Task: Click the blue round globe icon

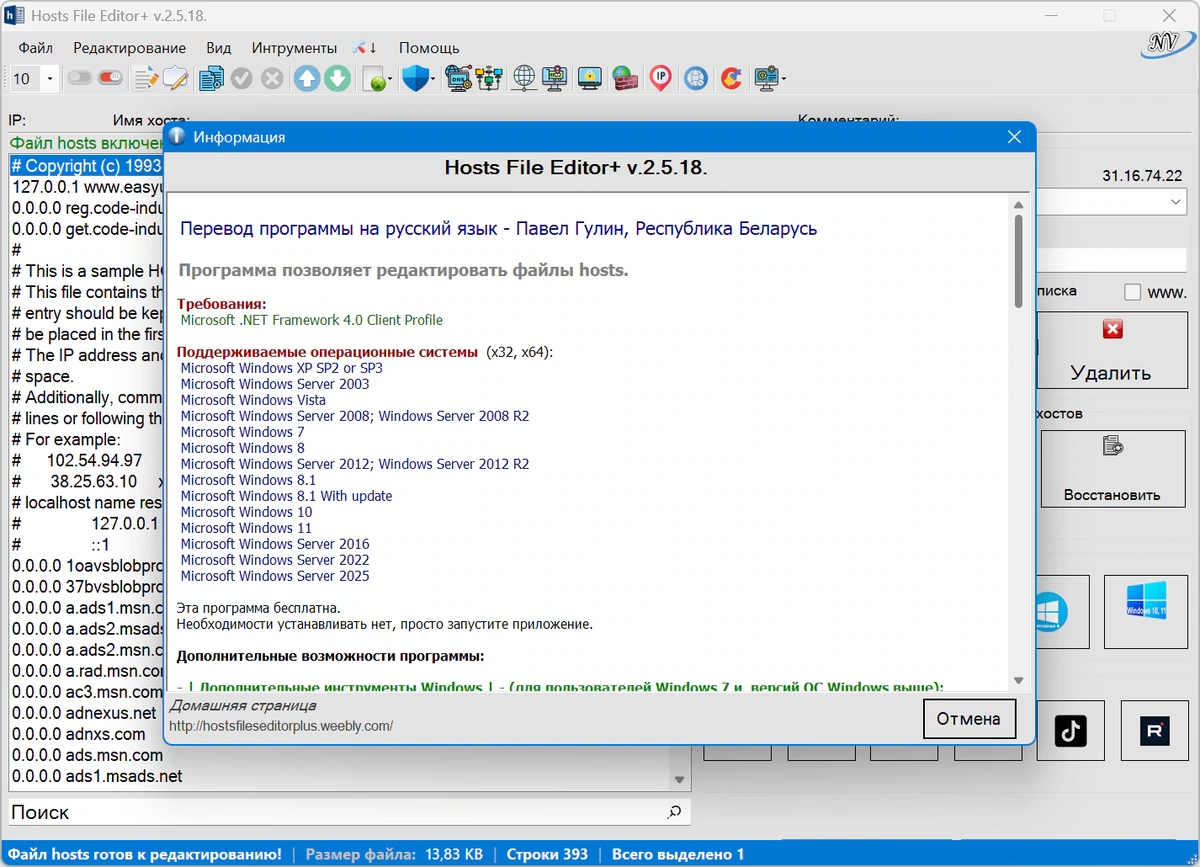Action: point(696,78)
